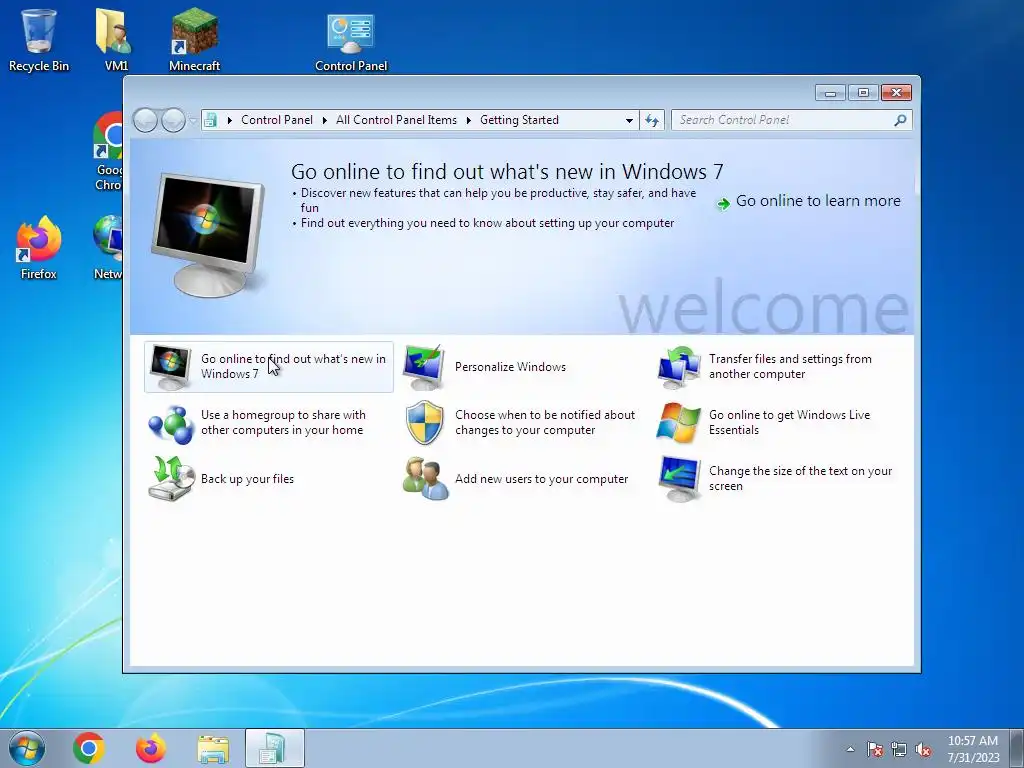Image resolution: width=1024 pixels, height=768 pixels.
Task: Open 'Use a homegroup to share' text
Action: pyautogui.click(x=283, y=423)
